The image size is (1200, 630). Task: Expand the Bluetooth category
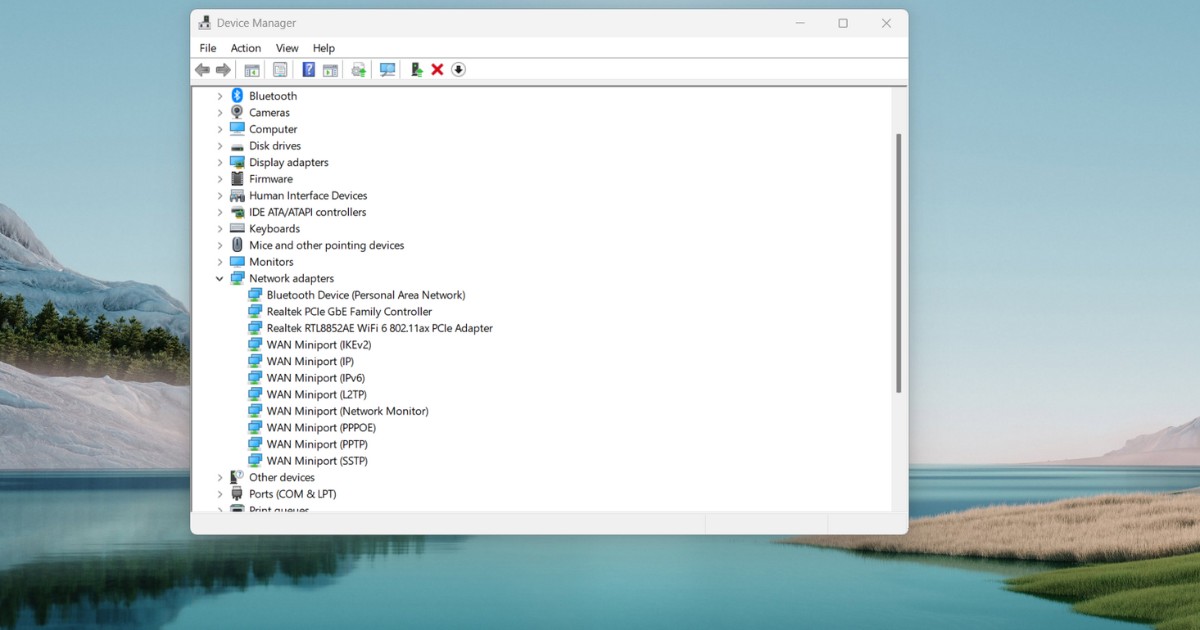(220, 96)
